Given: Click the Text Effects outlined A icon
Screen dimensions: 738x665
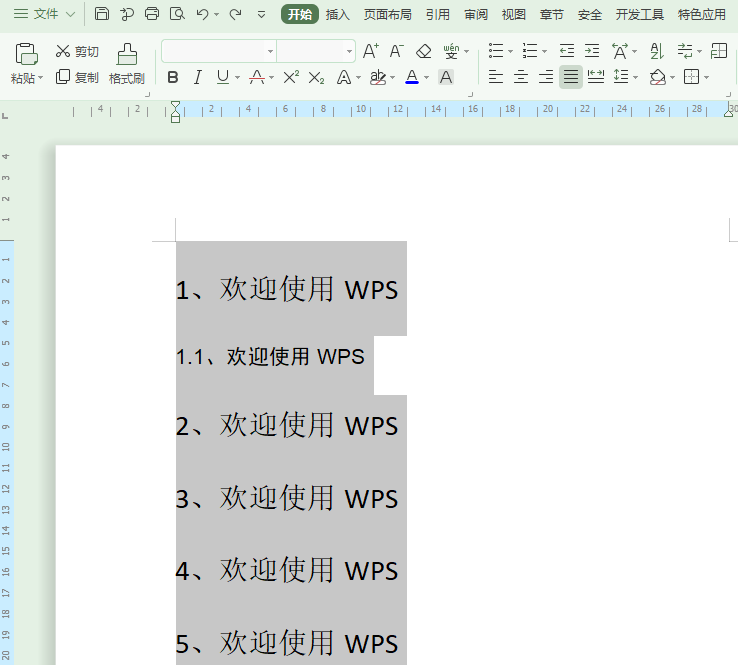Looking at the screenshot, I should [344, 77].
